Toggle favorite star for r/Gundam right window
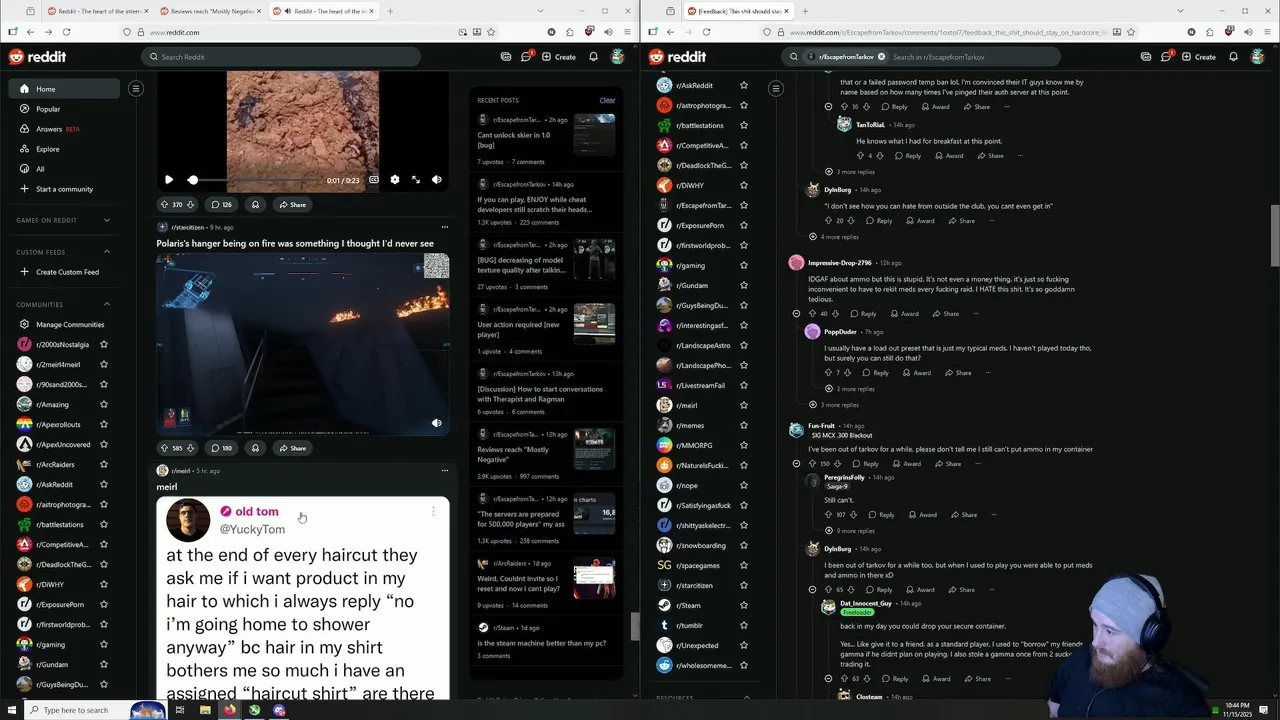The height and width of the screenshot is (720, 1280). (x=743, y=285)
